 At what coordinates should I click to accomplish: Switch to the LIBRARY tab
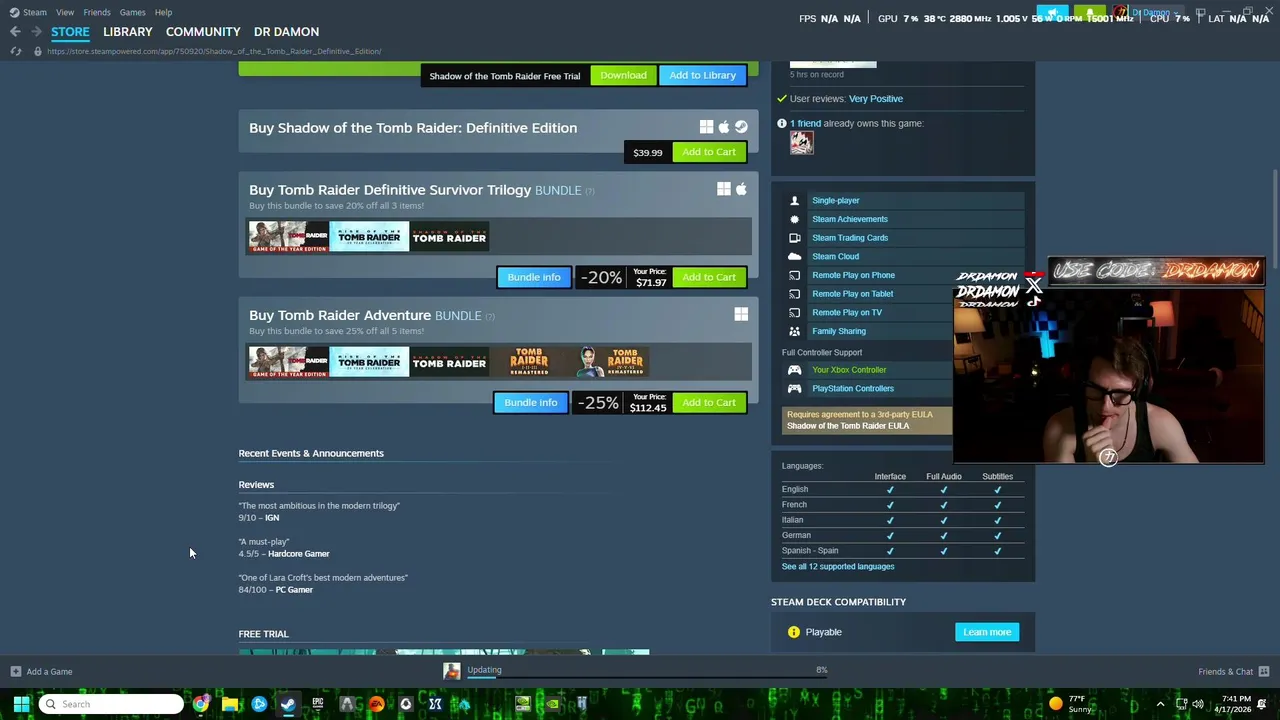click(128, 32)
